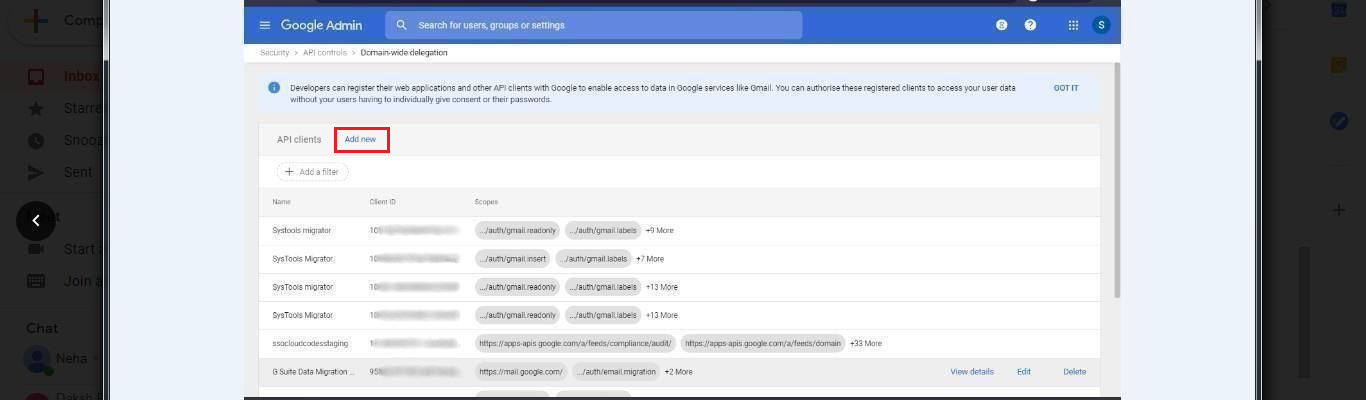The image size is (1366, 400).
Task: Click the Scopes column header
Action: 486,202
